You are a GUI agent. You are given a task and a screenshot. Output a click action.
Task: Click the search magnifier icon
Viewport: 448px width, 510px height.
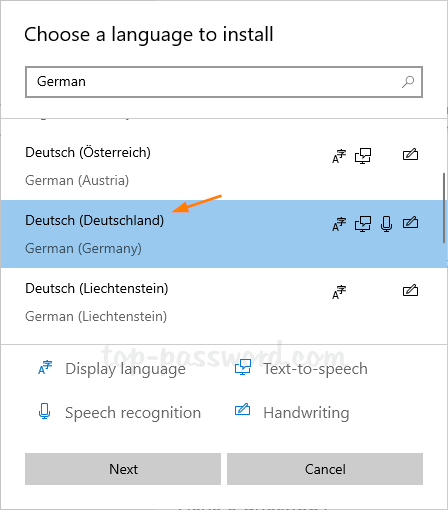[408, 82]
